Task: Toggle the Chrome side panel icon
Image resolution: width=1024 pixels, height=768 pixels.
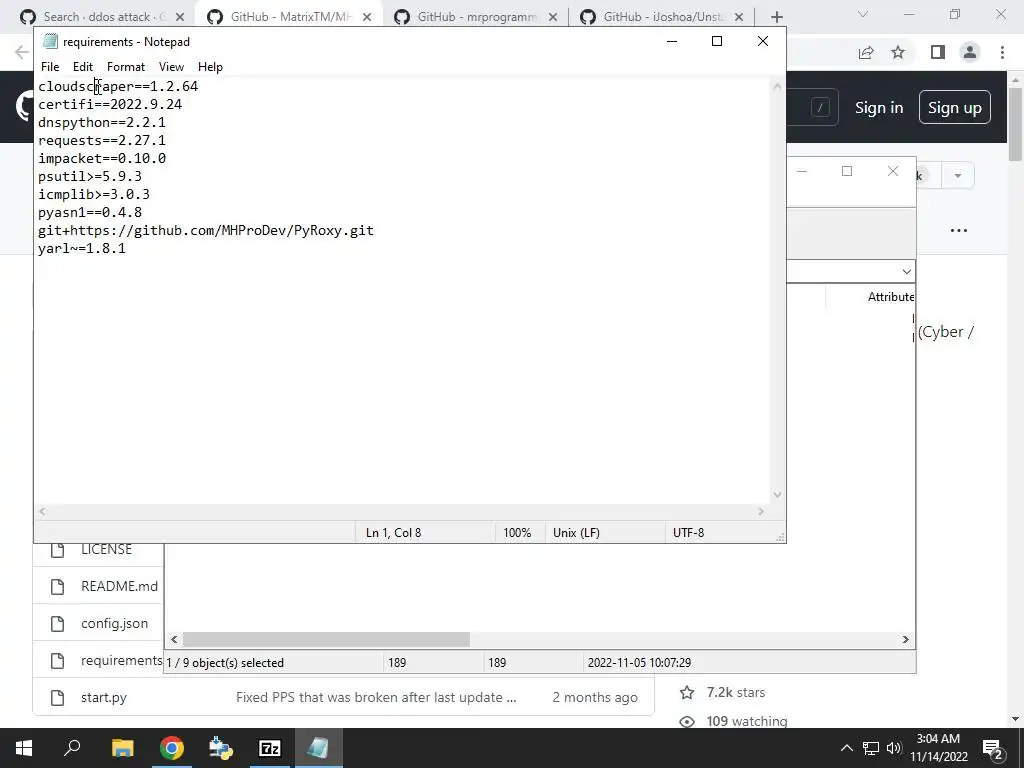Action: [x=938, y=52]
